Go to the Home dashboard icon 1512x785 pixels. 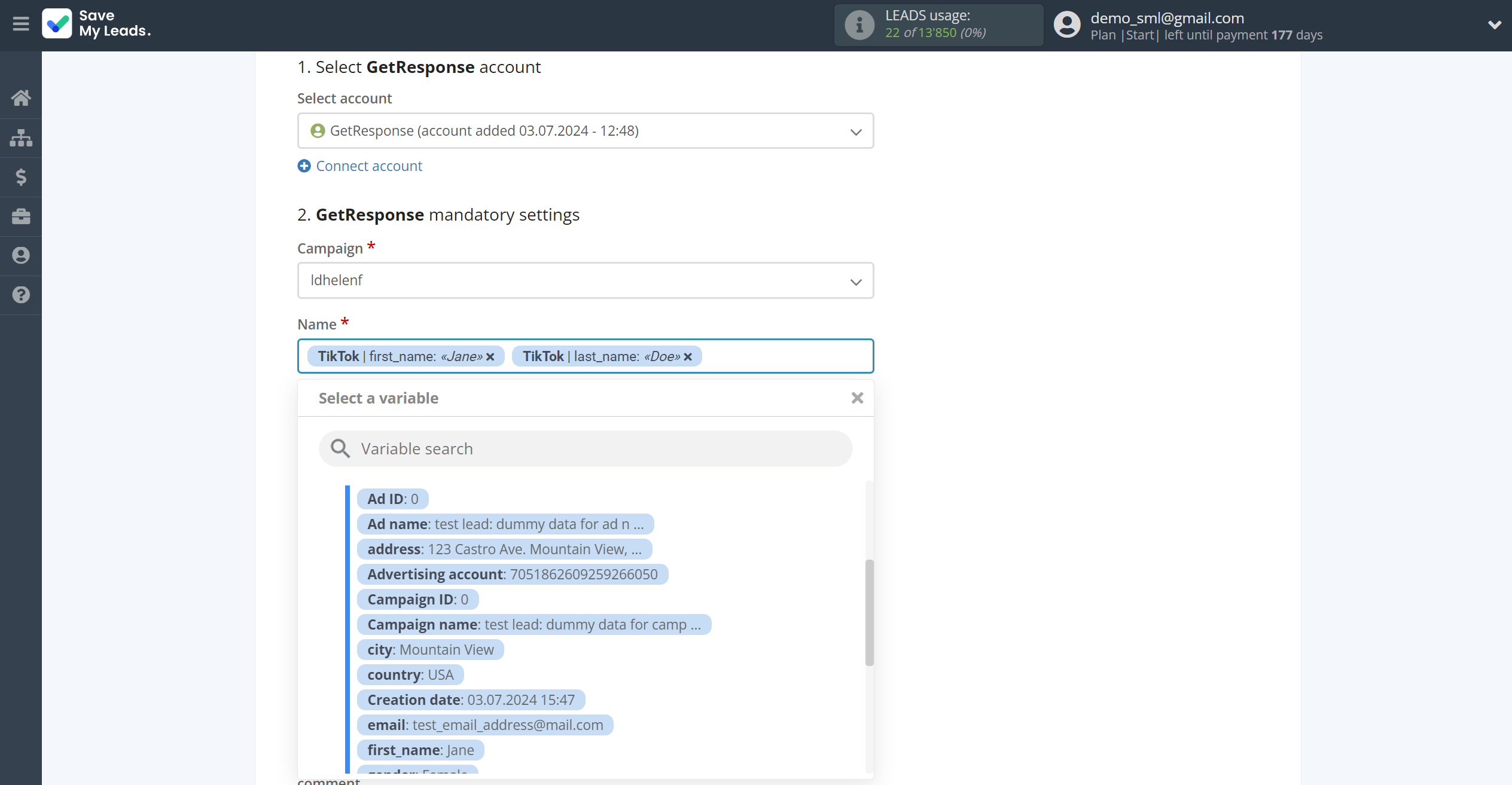[x=21, y=98]
